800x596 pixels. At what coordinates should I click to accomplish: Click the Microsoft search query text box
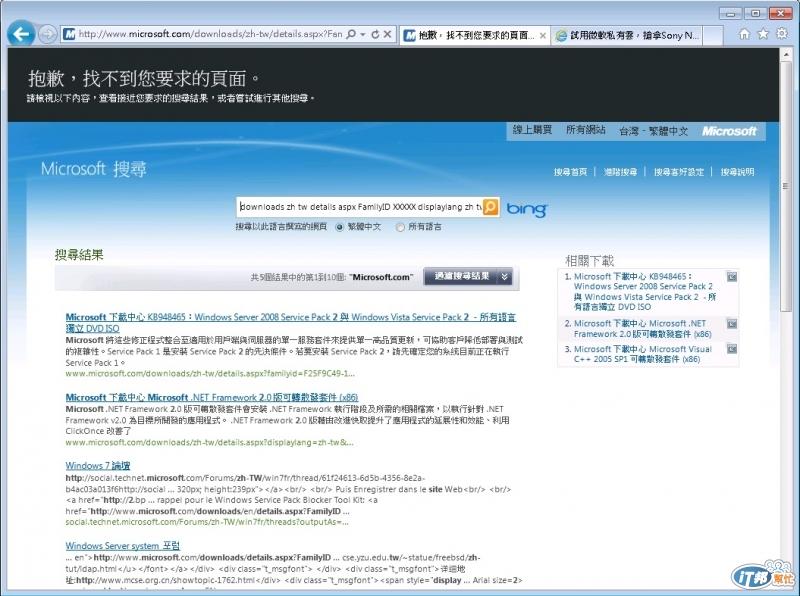(x=360, y=207)
